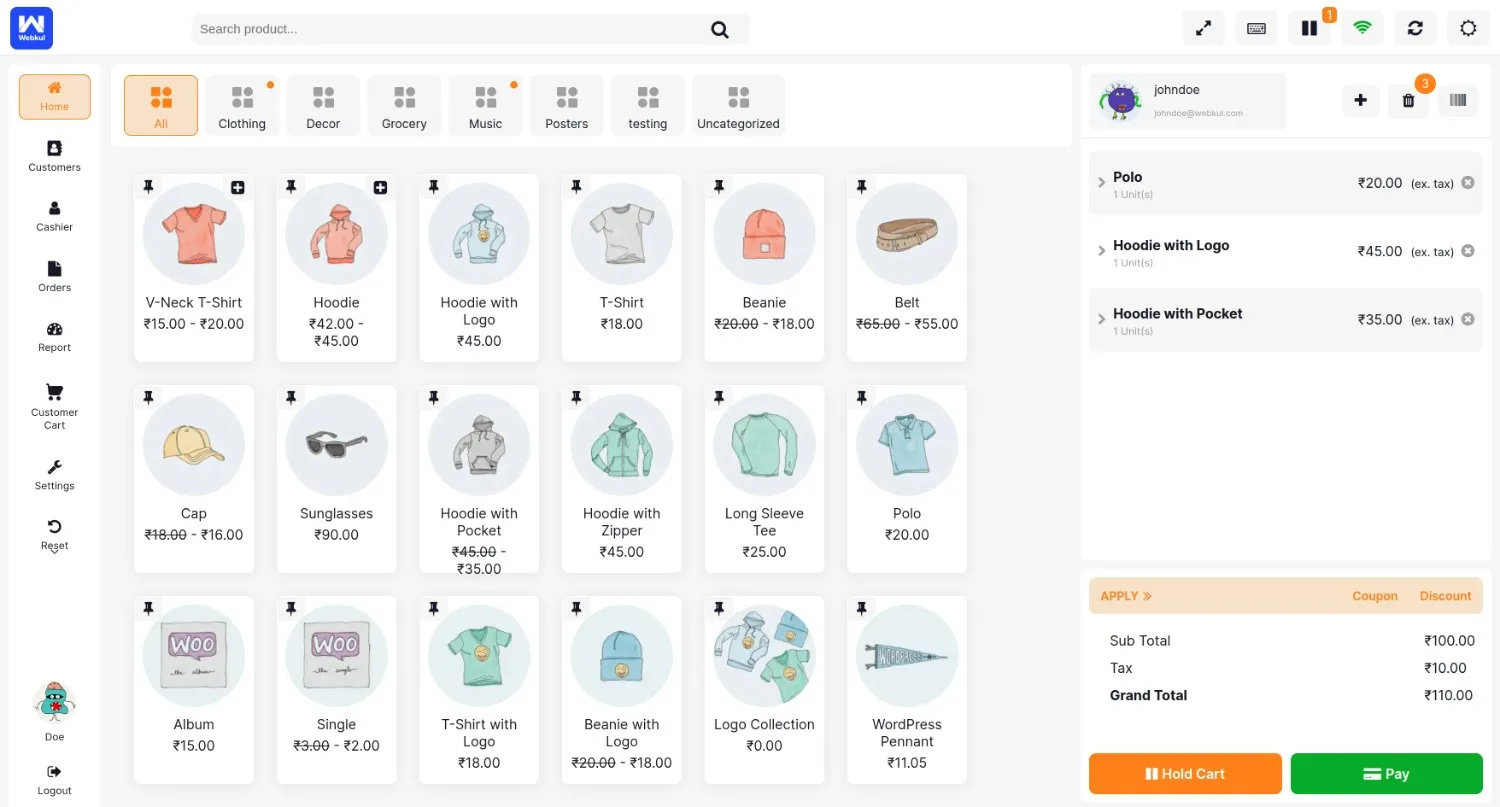Add Long Sleeve Tee to cart
Screen dimensions: 1500x807
coord(764,478)
